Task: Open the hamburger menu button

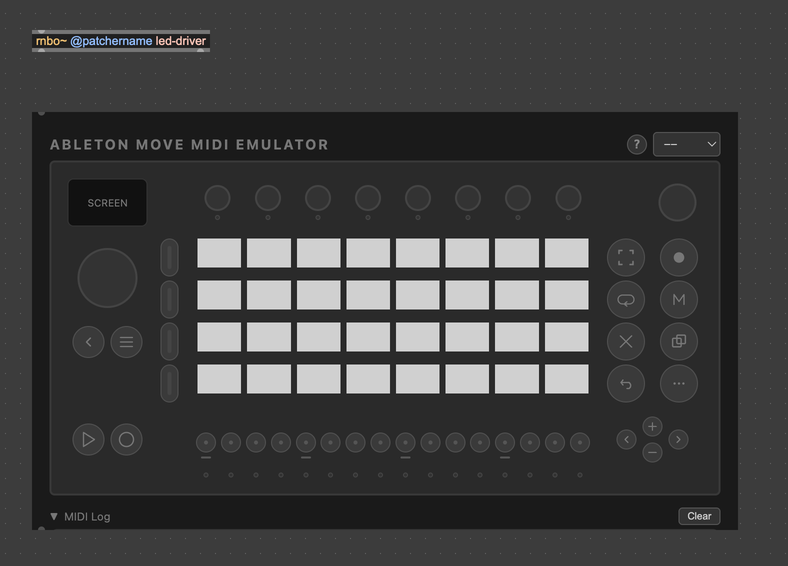Action: coord(126,342)
